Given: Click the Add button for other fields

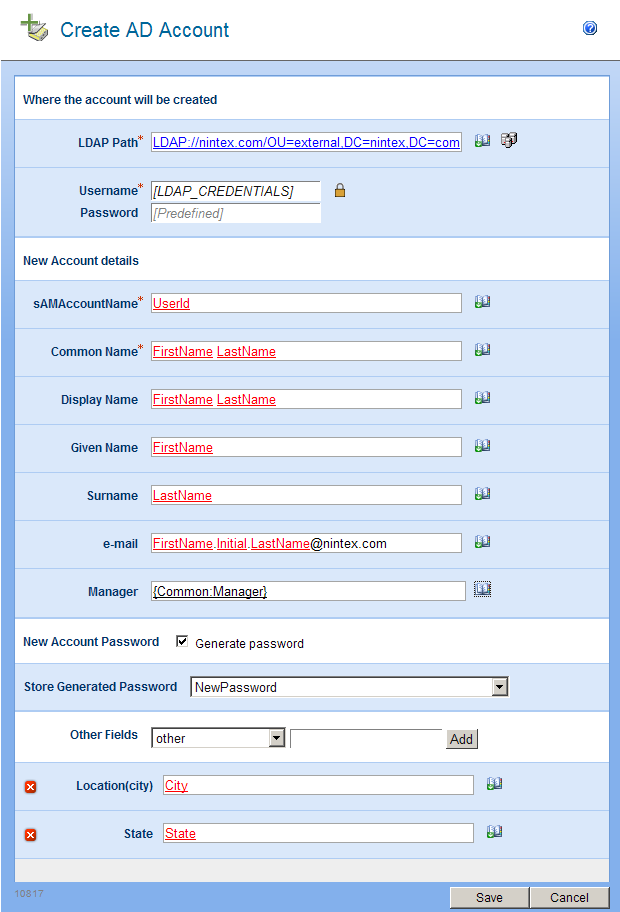Looking at the screenshot, I should pos(461,739).
